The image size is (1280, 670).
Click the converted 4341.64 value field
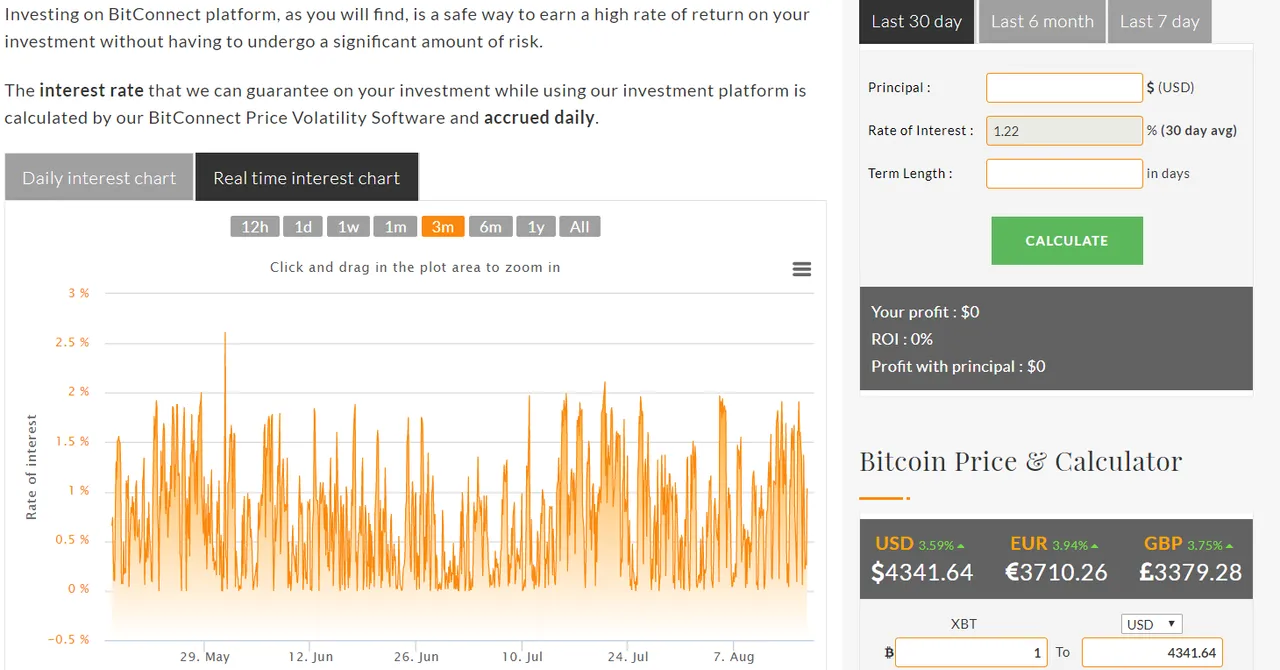1152,652
